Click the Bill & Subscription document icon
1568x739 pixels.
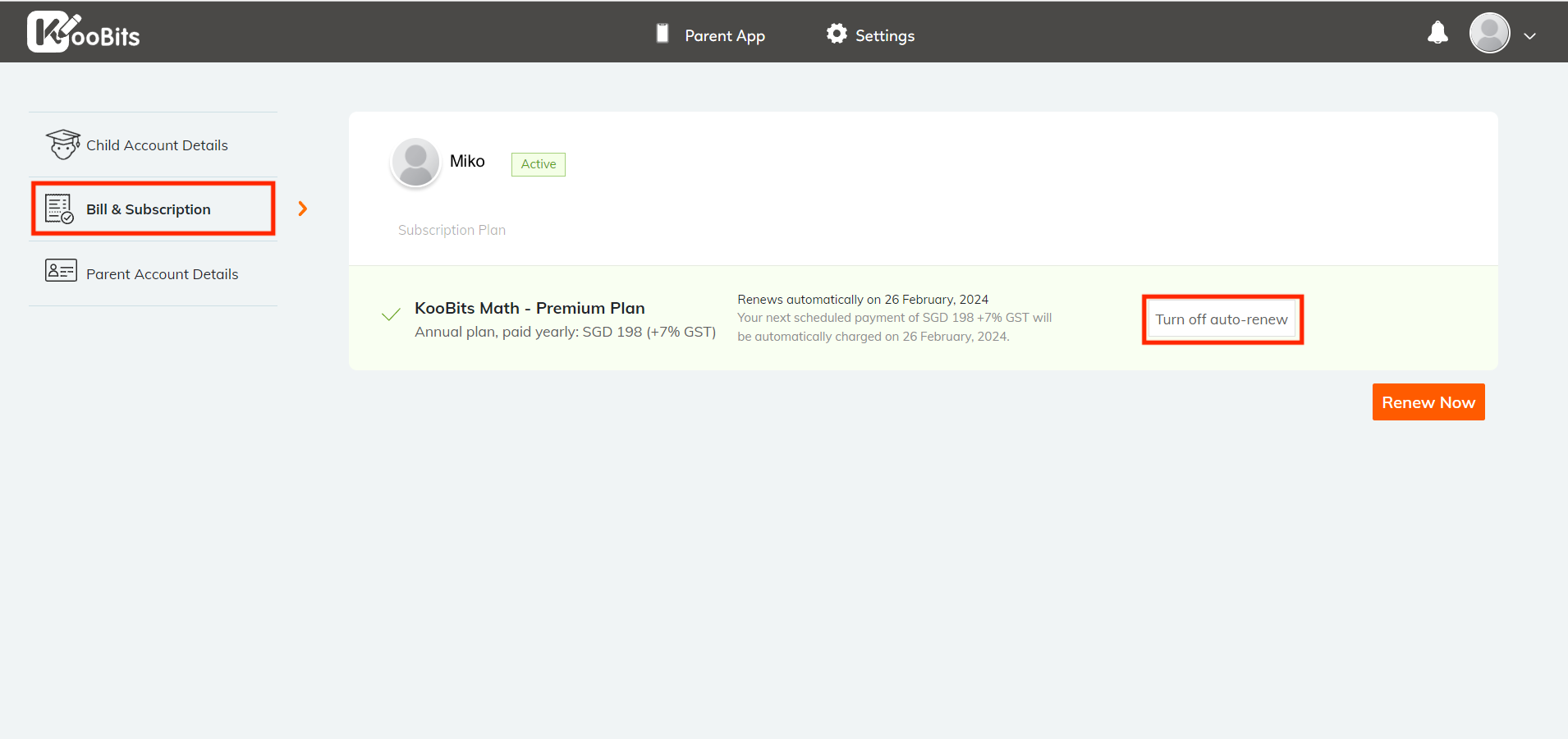click(x=59, y=209)
